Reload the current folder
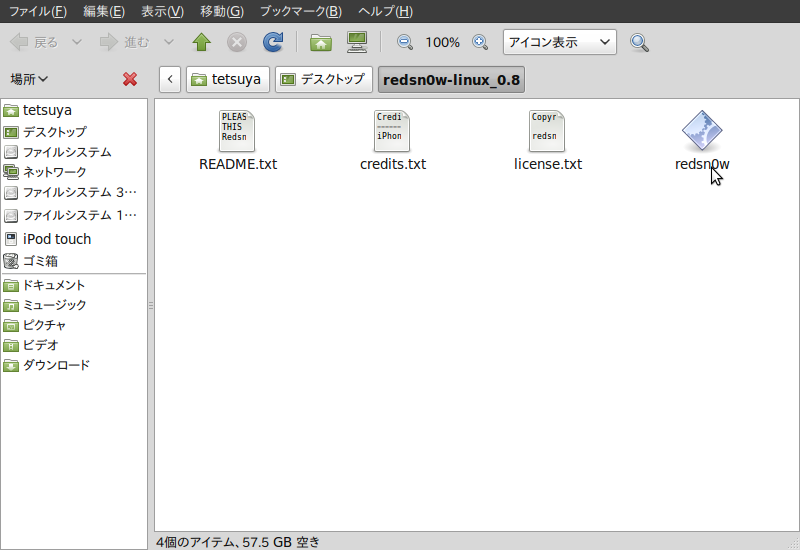This screenshot has height=550, width=800. click(273, 42)
